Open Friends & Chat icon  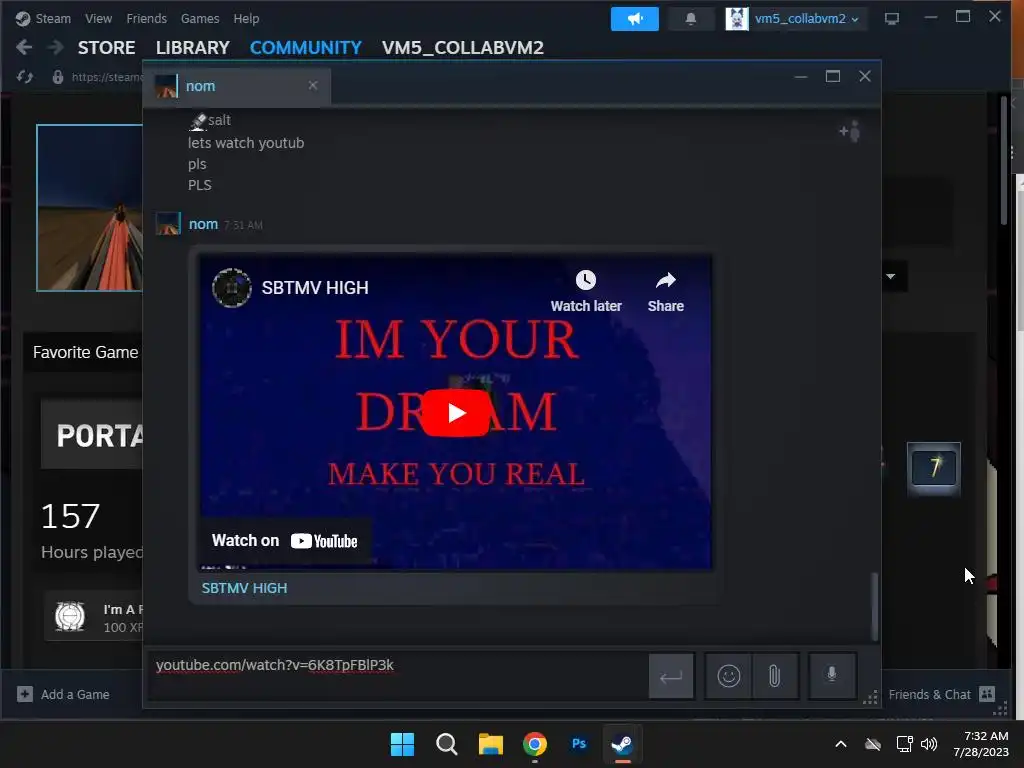coord(987,694)
